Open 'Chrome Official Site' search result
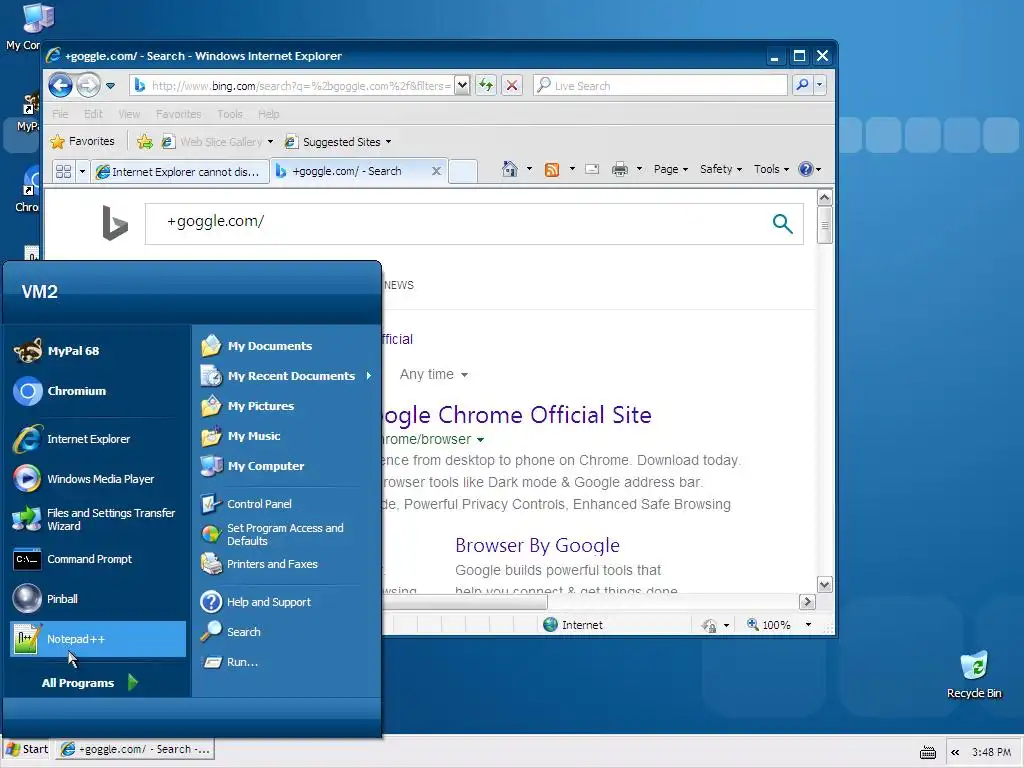The image size is (1024, 768). [x=517, y=415]
